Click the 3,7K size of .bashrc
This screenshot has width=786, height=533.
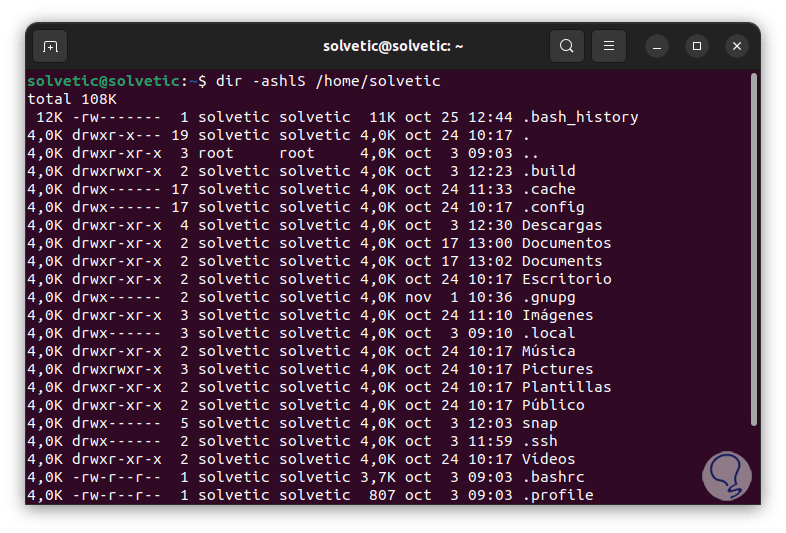377,477
